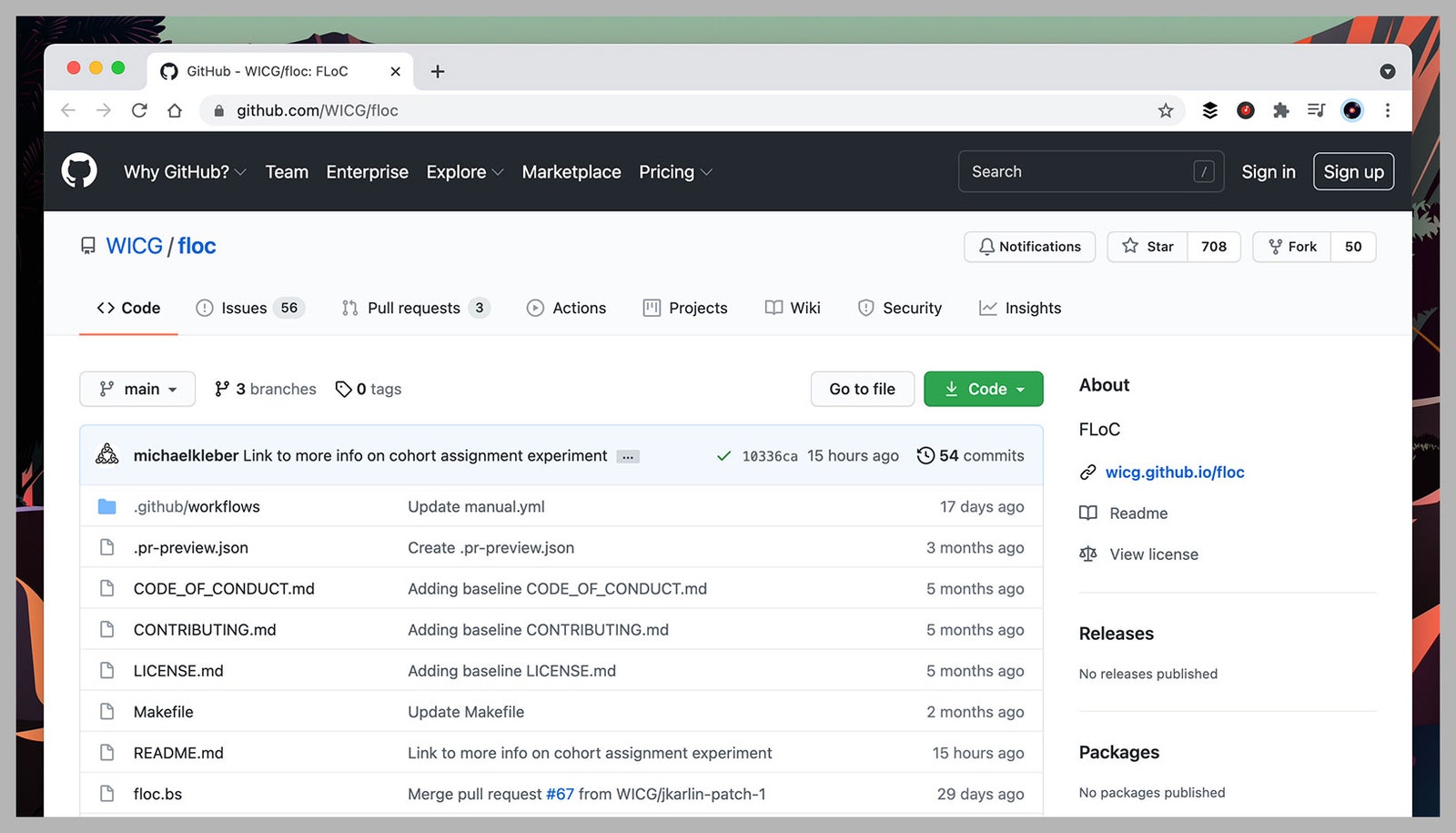
Task: Open the floc repository name link
Action: click(197, 246)
